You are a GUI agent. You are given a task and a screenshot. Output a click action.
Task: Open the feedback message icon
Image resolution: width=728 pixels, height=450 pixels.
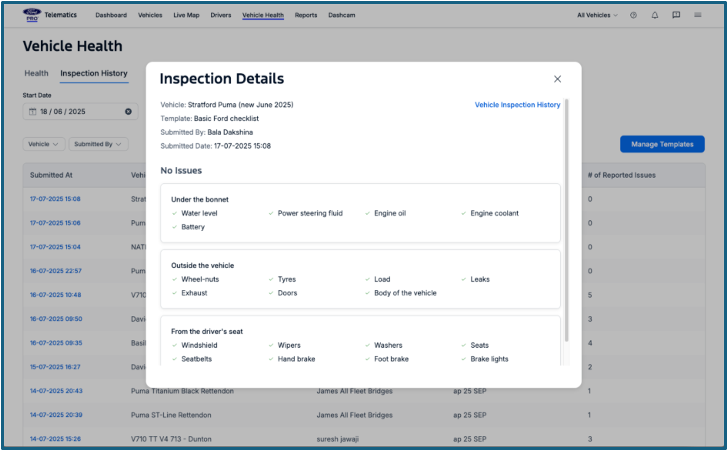coord(676,15)
